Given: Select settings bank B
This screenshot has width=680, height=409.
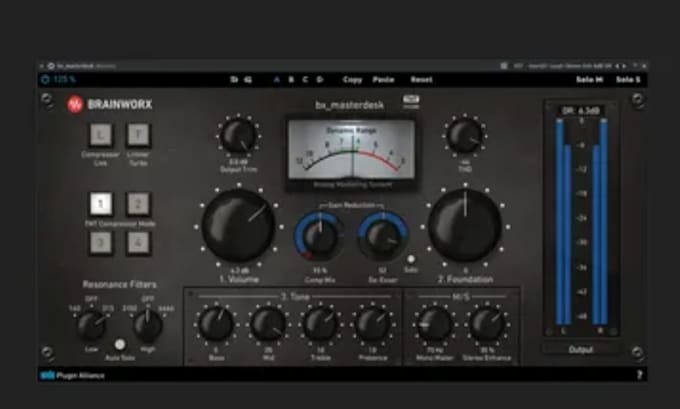Looking at the screenshot, I should pyautogui.click(x=291, y=79).
